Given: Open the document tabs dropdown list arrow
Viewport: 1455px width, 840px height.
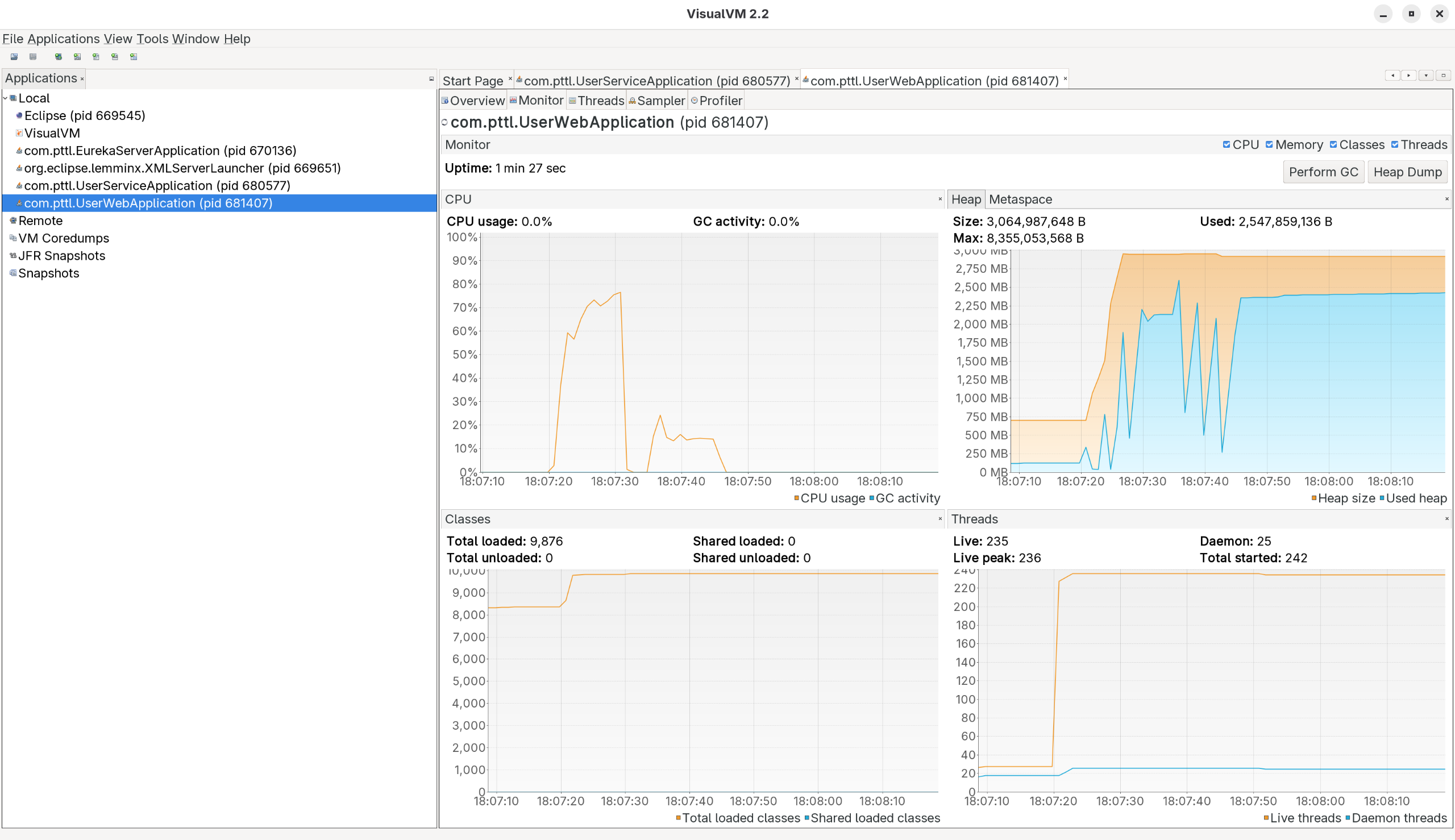Looking at the screenshot, I should pos(1425,76).
